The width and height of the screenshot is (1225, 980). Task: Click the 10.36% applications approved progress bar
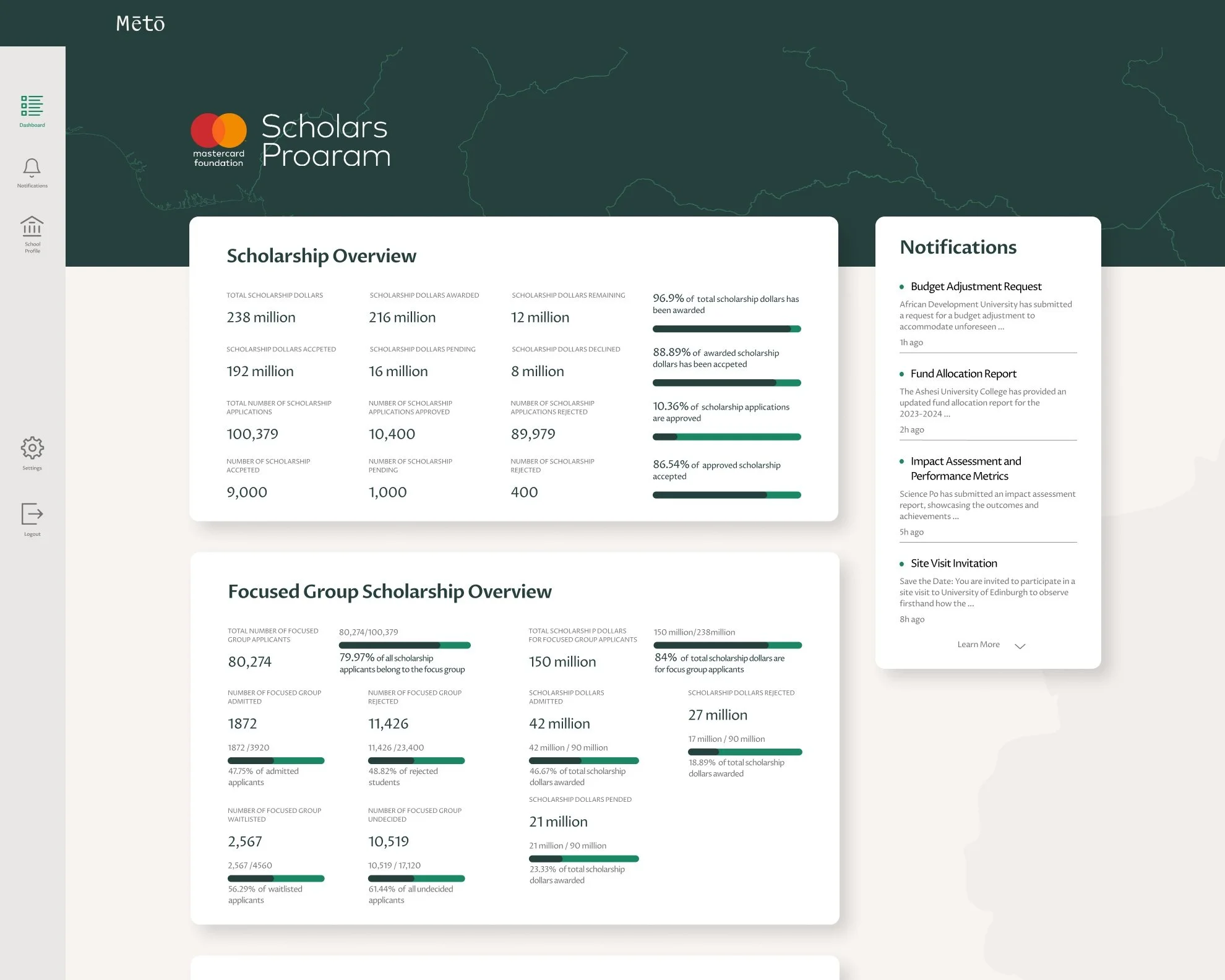726,437
